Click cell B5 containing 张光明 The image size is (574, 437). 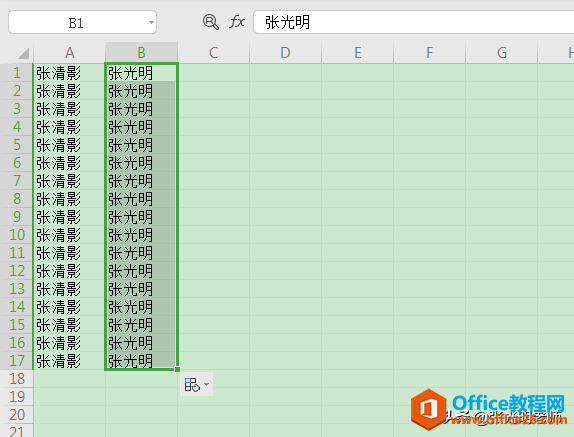[x=141, y=145]
